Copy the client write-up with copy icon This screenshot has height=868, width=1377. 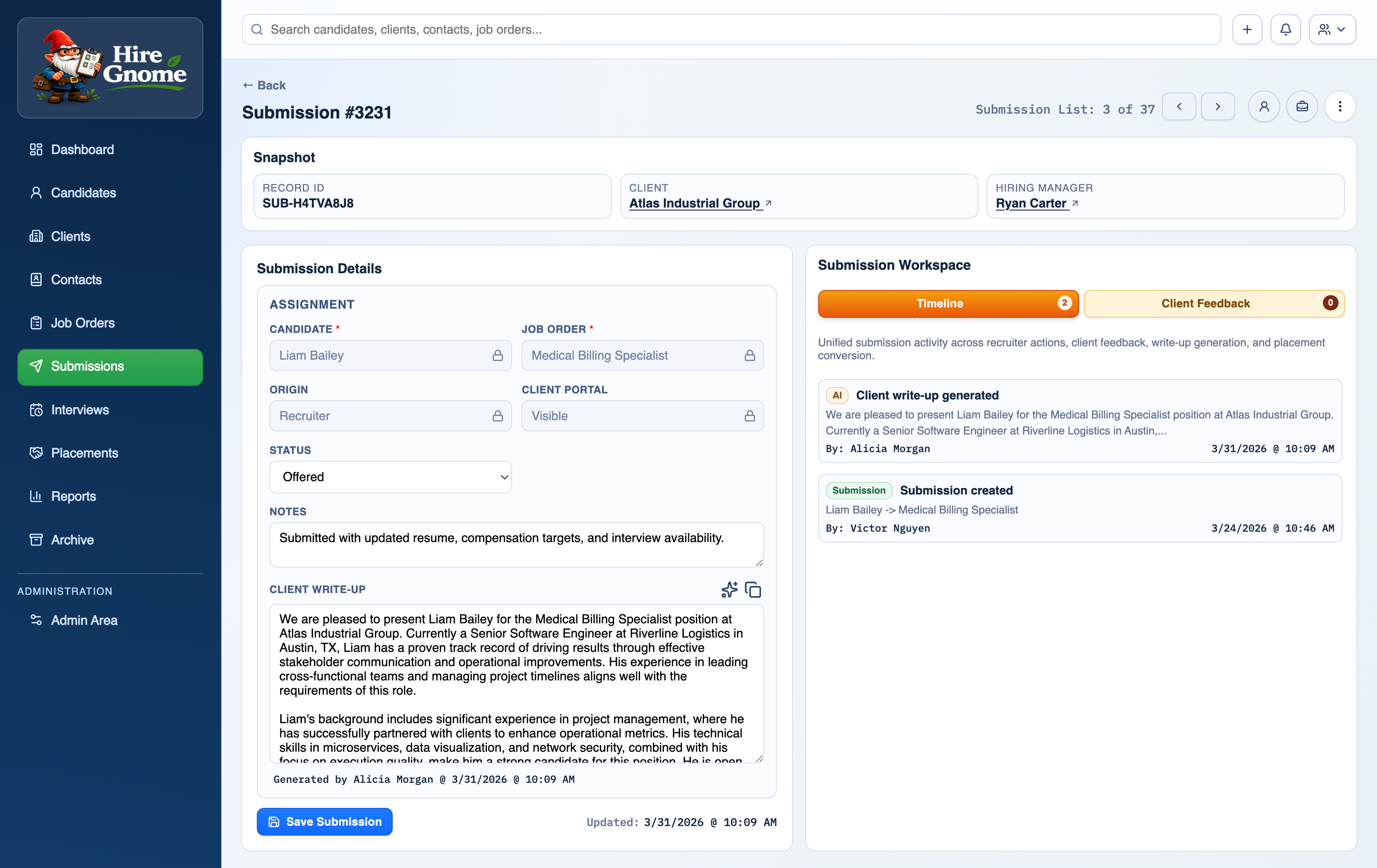click(753, 589)
